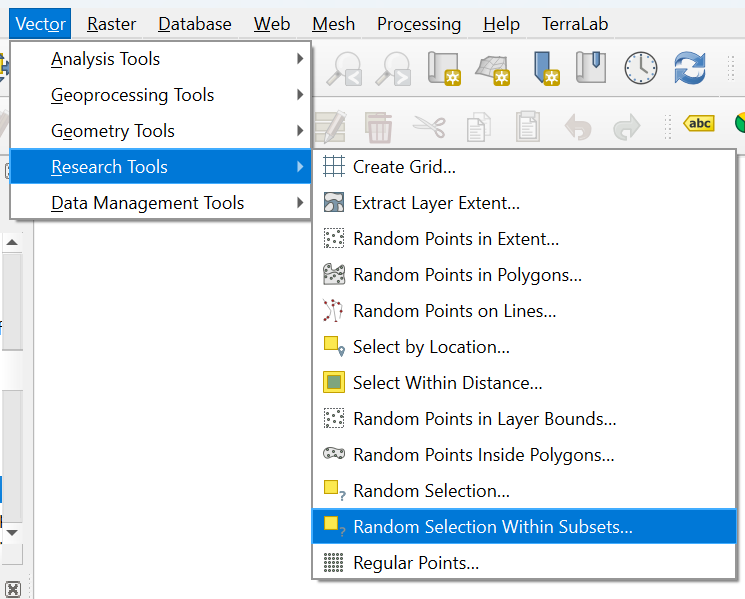Pick Regular Points menu entry
Screen dimensions: 745x599
pos(416,563)
